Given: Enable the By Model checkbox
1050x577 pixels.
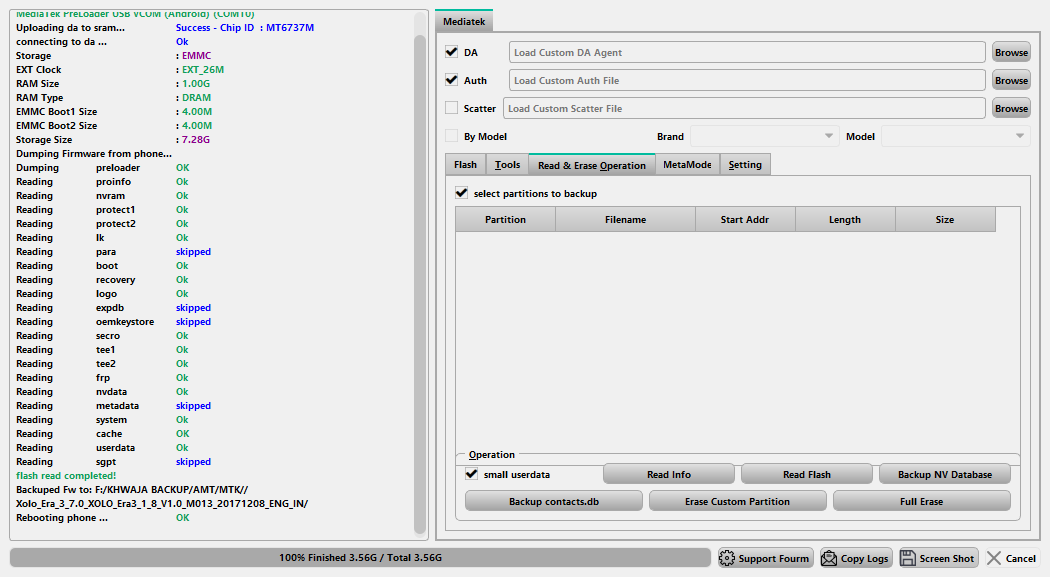Looking at the screenshot, I should pos(451,136).
